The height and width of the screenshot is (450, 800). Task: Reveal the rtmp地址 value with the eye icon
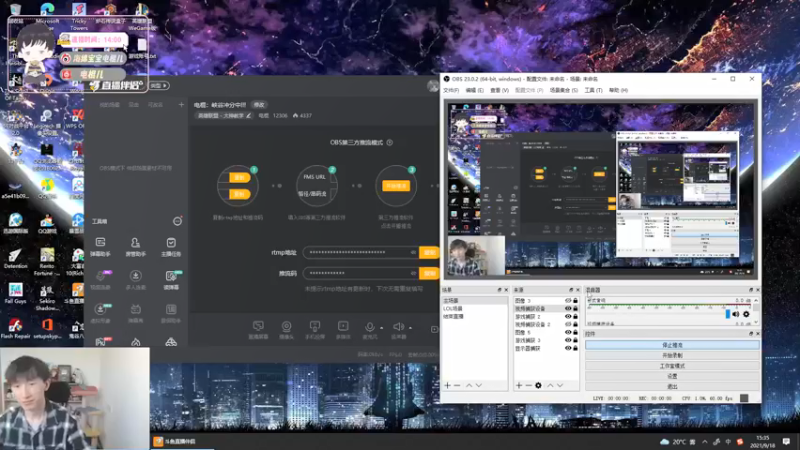[413, 252]
